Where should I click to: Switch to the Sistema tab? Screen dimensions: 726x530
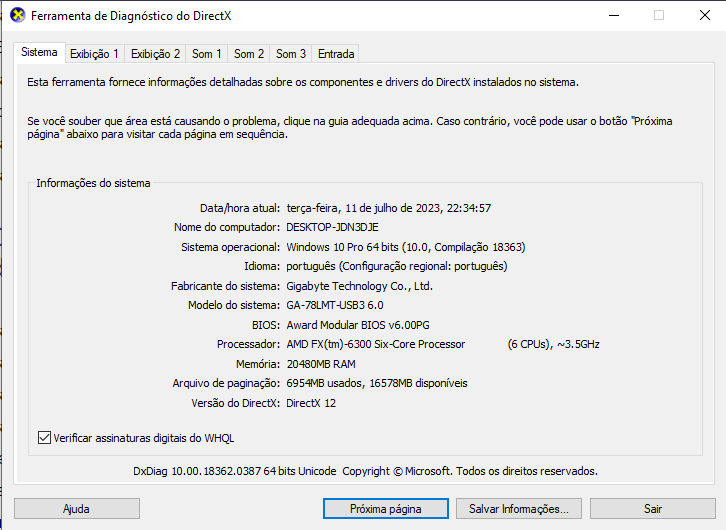tap(39, 52)
